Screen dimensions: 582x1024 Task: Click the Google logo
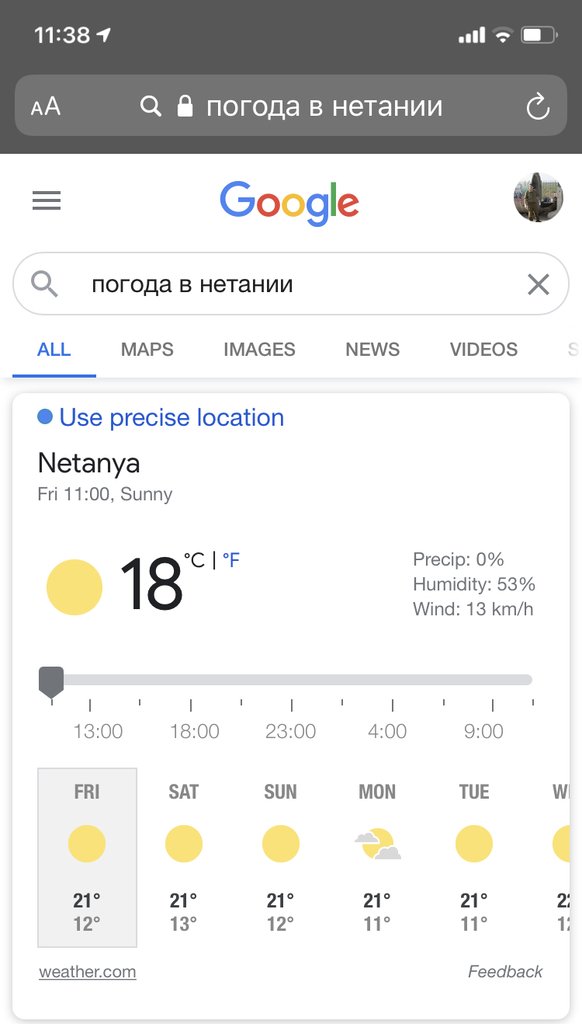pyautogui.click(x=289, y=202)
